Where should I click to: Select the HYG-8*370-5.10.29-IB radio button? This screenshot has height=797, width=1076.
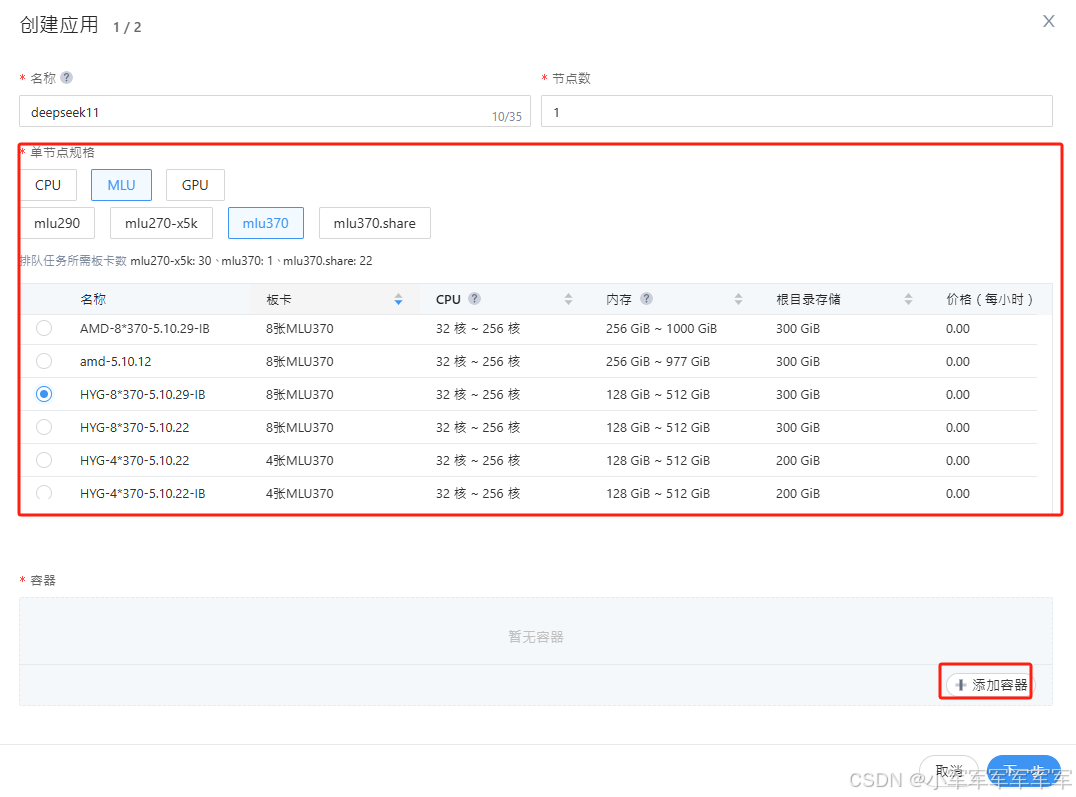44,394
